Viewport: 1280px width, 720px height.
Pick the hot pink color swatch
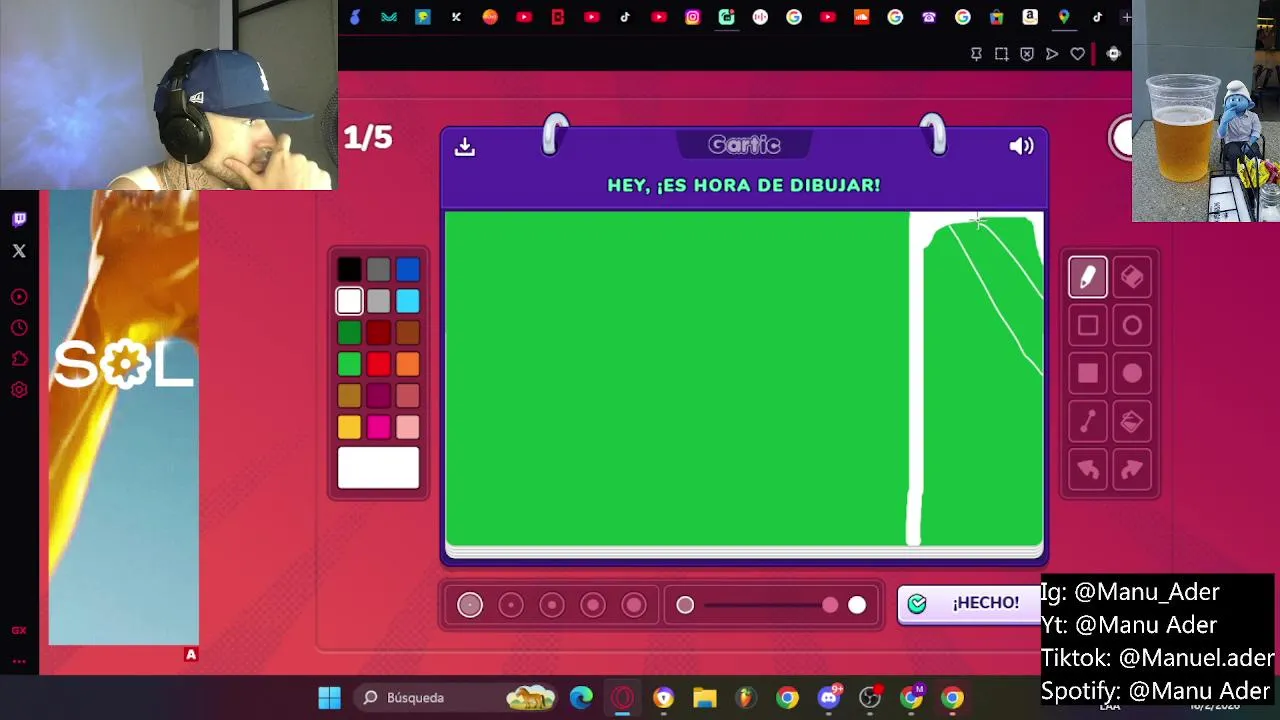378,428
